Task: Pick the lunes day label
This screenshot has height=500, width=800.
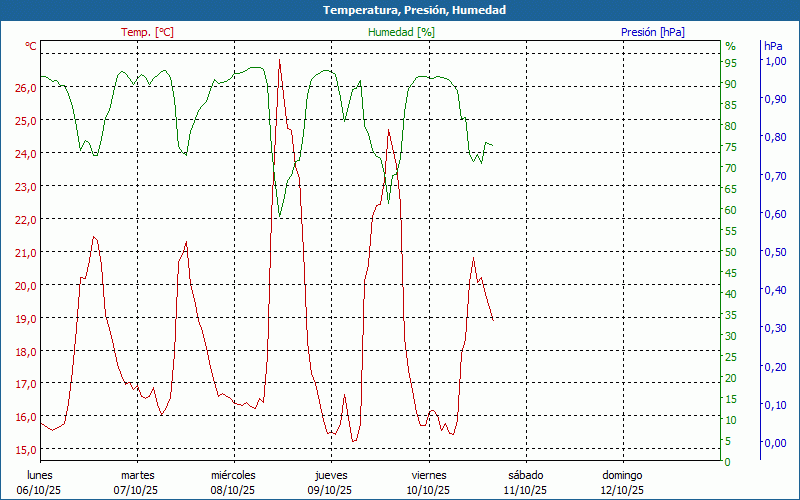Action: [40, 475]
